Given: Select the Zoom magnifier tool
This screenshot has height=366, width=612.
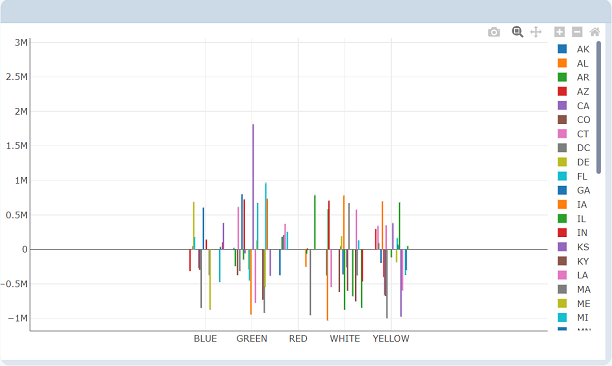Looking at the screenshot, I should (x=518, y=32).
